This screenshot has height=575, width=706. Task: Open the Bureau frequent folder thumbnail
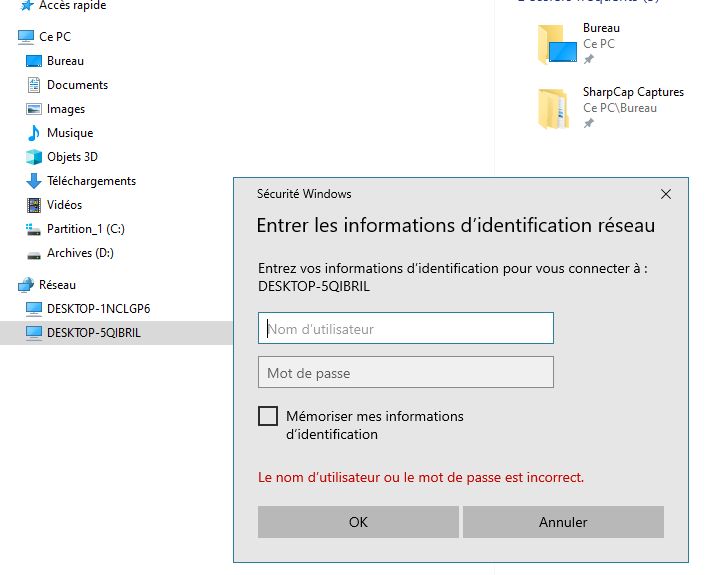click(557, 45)
